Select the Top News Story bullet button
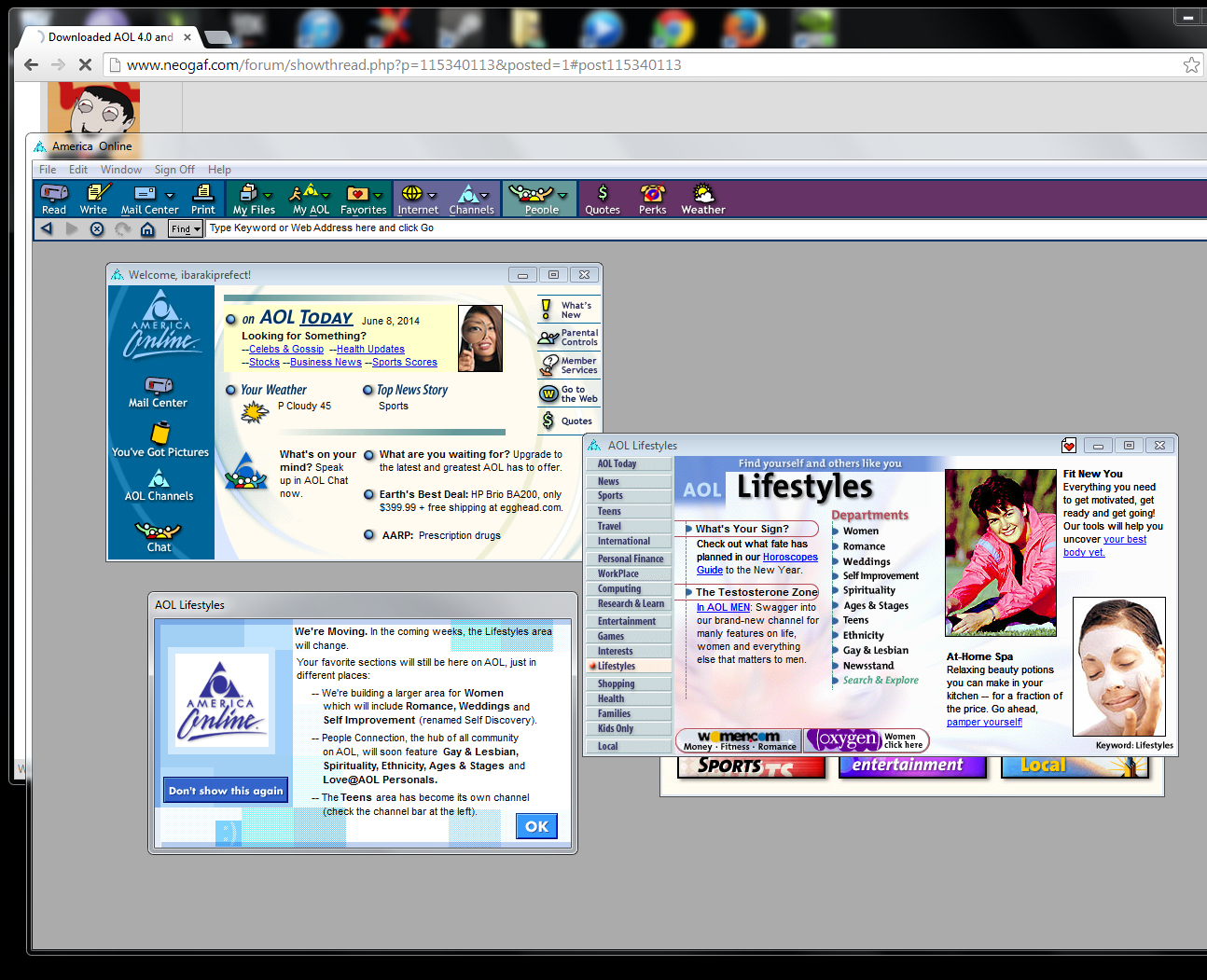The height and width of the screenshot is (980, 1207). tap(368, 390)
